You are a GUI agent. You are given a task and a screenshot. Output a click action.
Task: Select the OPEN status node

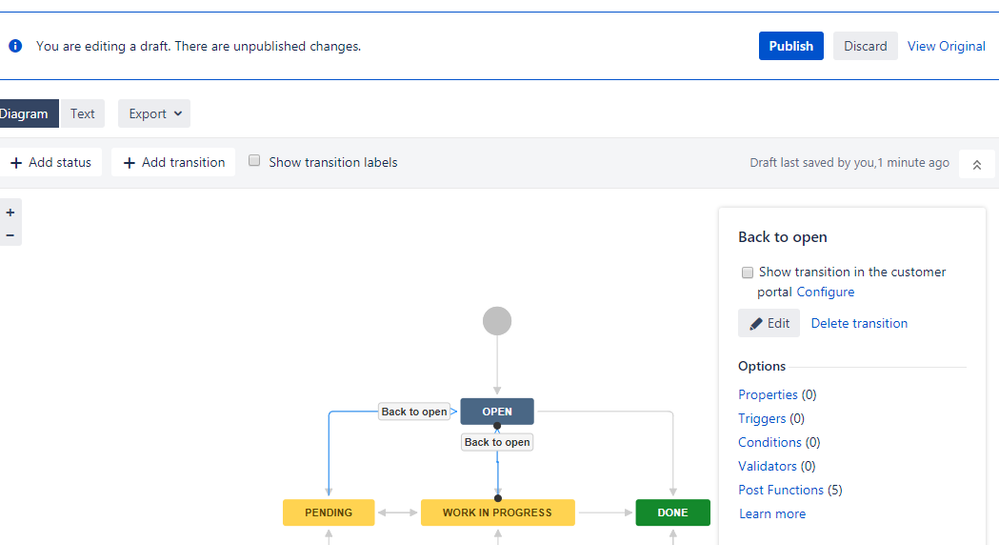[x=497, y=411]
